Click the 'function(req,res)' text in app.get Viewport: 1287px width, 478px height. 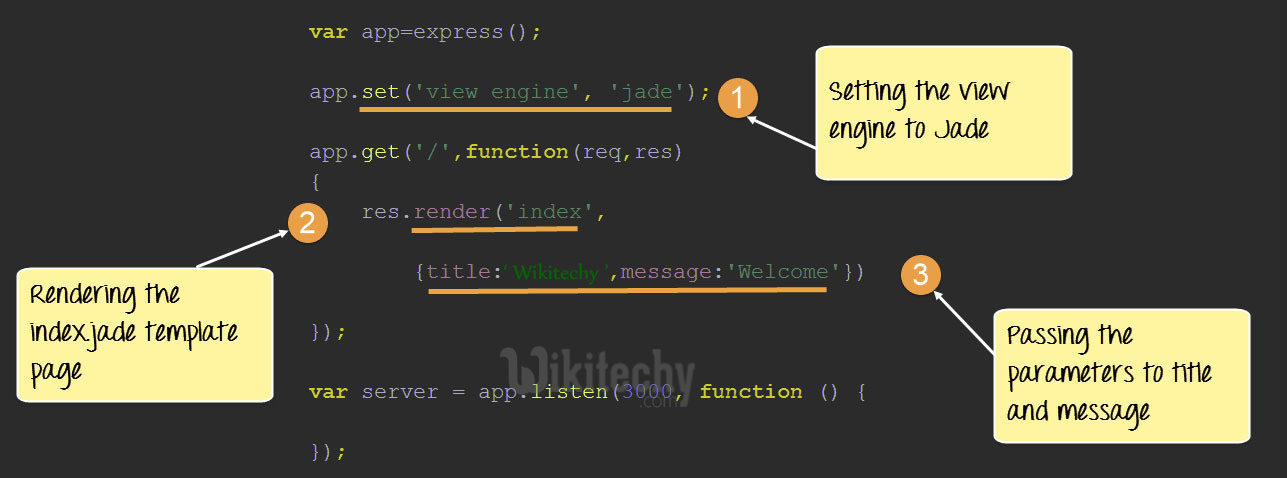tap(573, 152)
